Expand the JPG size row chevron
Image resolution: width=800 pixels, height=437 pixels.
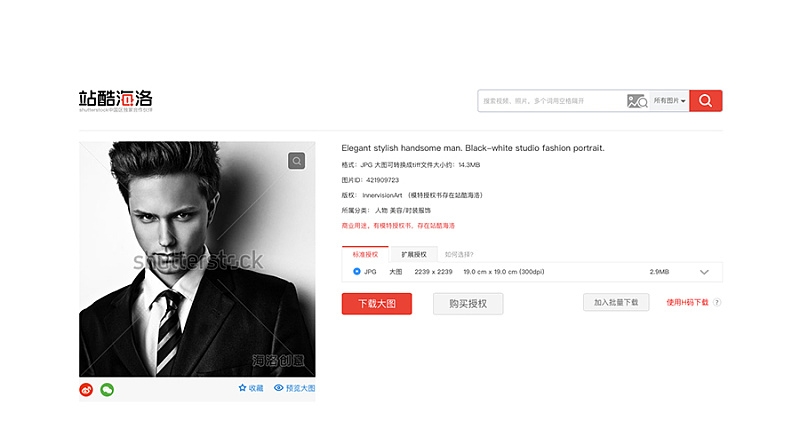click(704, 272)
